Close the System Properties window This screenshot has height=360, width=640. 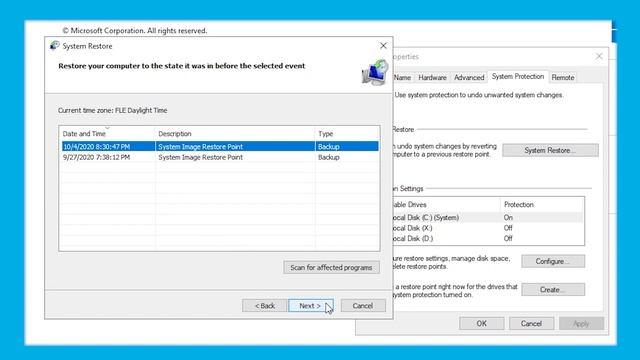click(x=599, y=56)
